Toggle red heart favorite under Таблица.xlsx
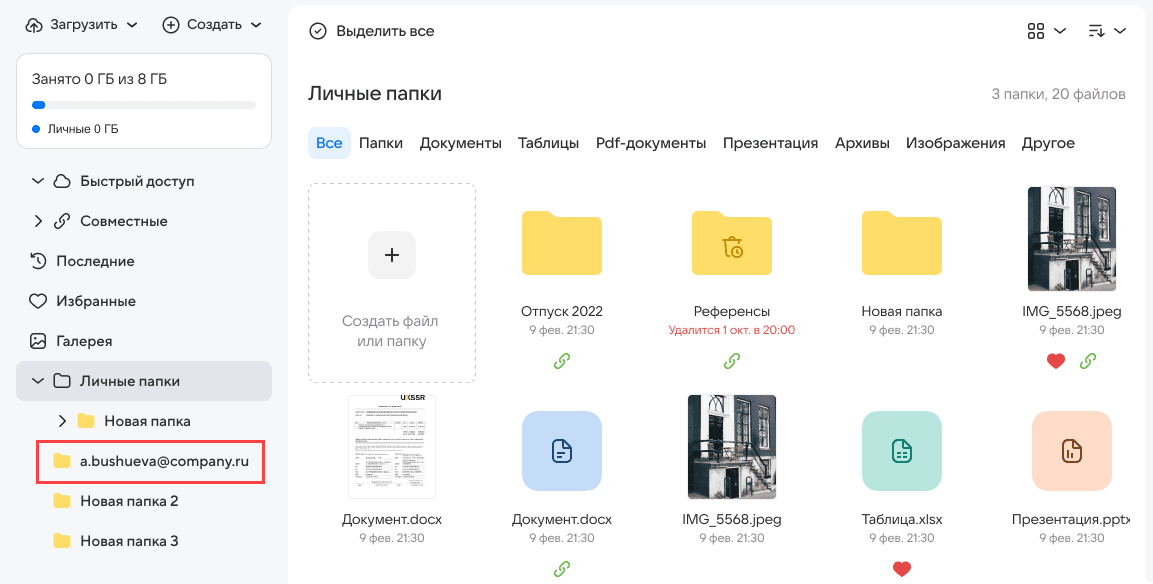Image resolution: width=1153 pixels, height=584 pixels. click(902, 569)
